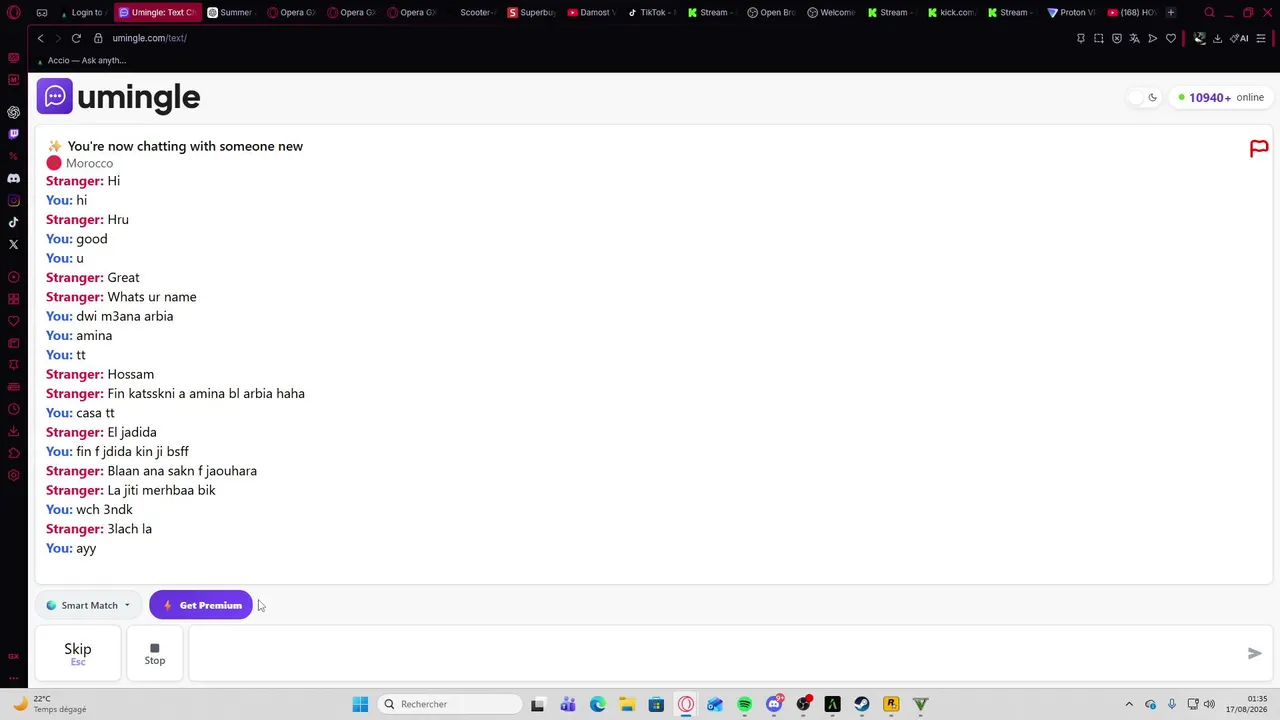The height and width of the screenshot is (720, 1280).
Task: Open Discord in the Opera sidebar
Action: [13, 178]
